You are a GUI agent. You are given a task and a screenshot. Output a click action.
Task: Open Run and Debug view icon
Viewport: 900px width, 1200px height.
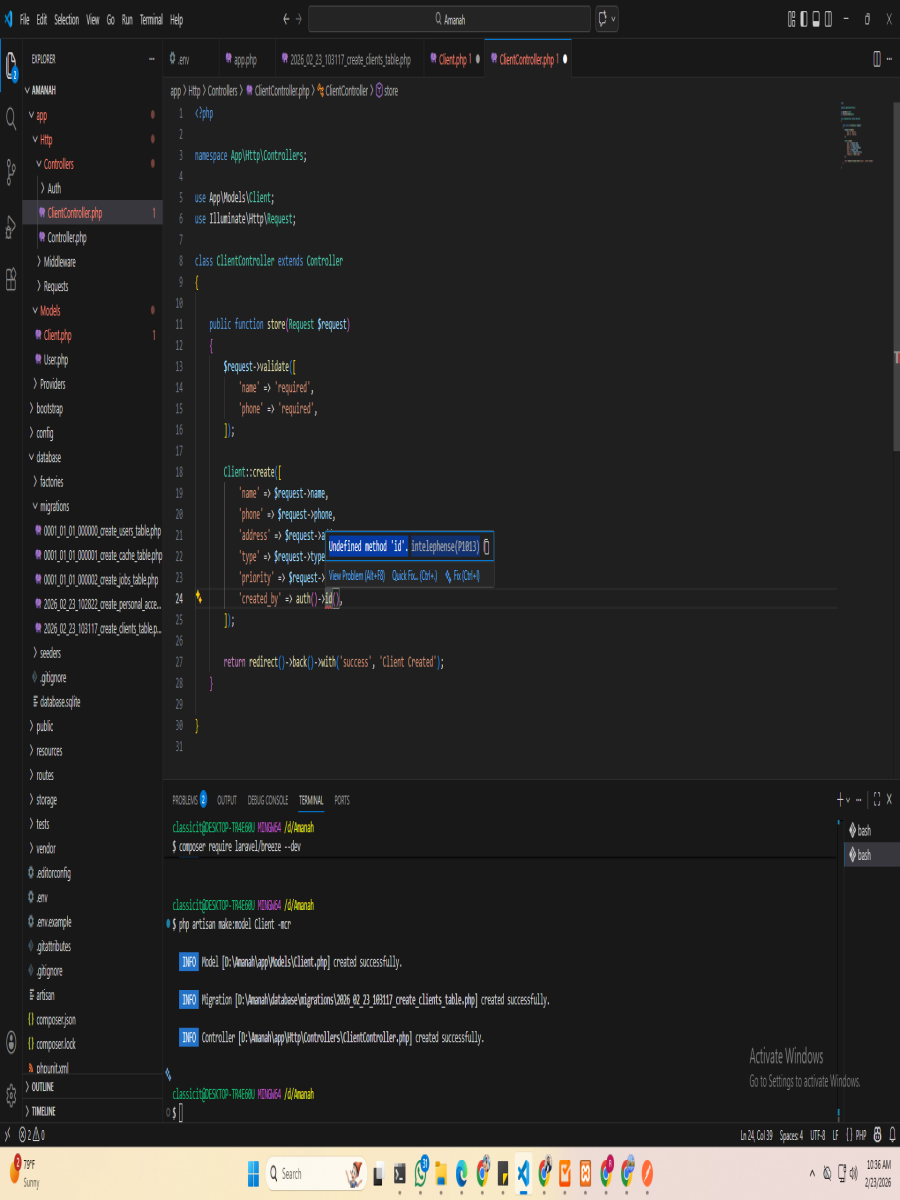(11, 227)
